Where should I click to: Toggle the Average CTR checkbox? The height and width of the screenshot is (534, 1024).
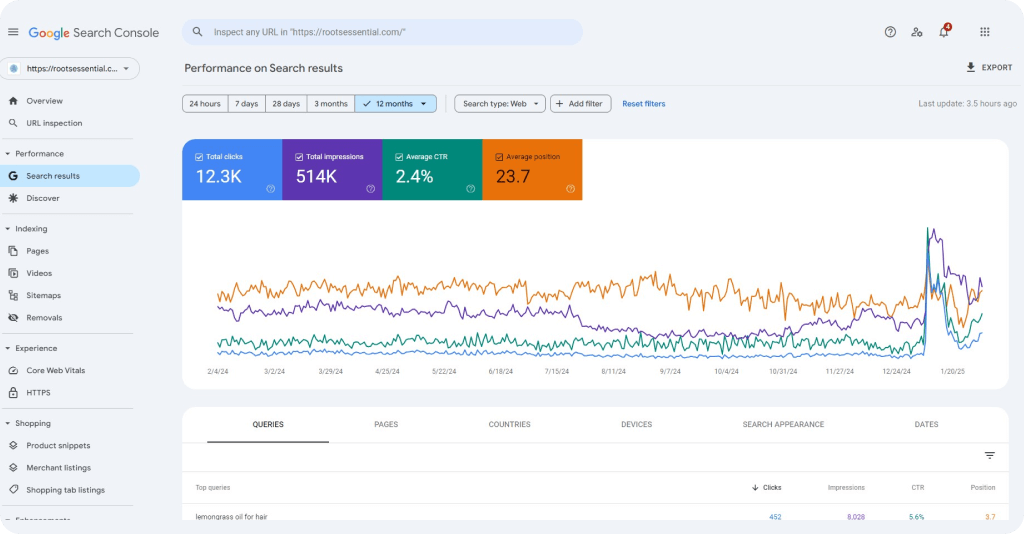click(x=400, y=157)
